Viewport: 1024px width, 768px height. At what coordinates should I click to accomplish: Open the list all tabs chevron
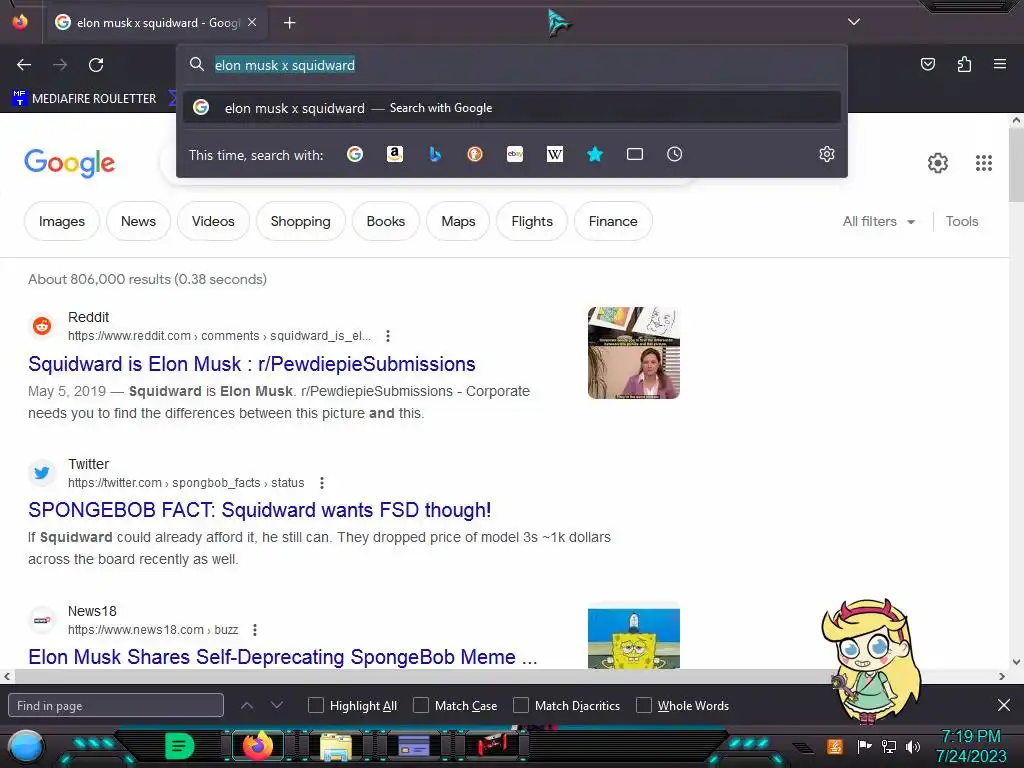(x=854, y=22)
